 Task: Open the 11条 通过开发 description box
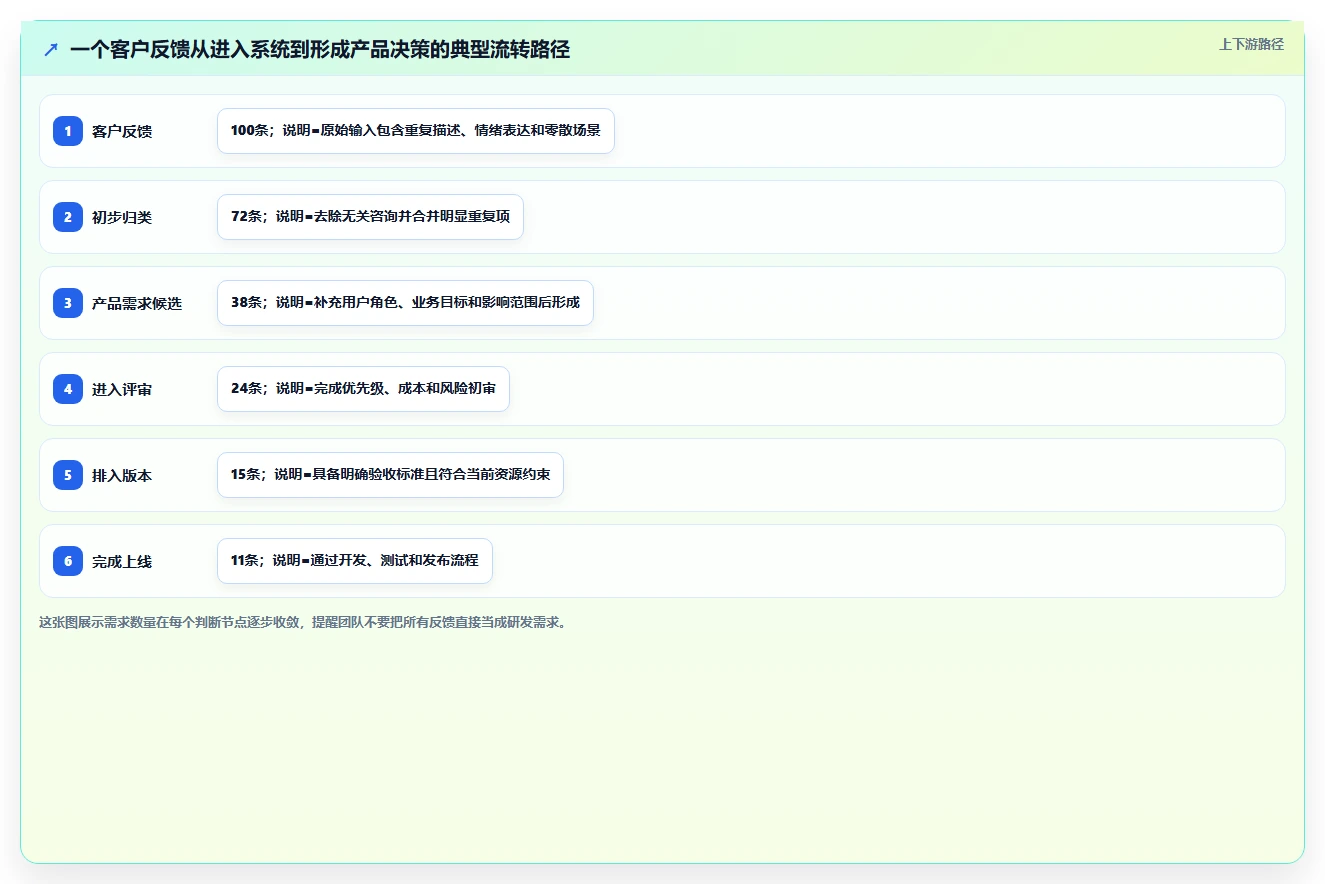(355, 561)
